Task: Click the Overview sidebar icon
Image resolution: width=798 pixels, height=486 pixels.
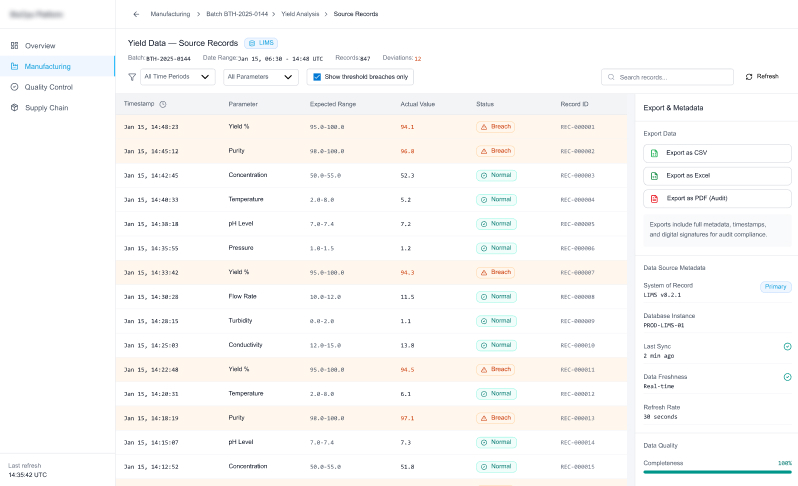Action: (x=14, y=46)
